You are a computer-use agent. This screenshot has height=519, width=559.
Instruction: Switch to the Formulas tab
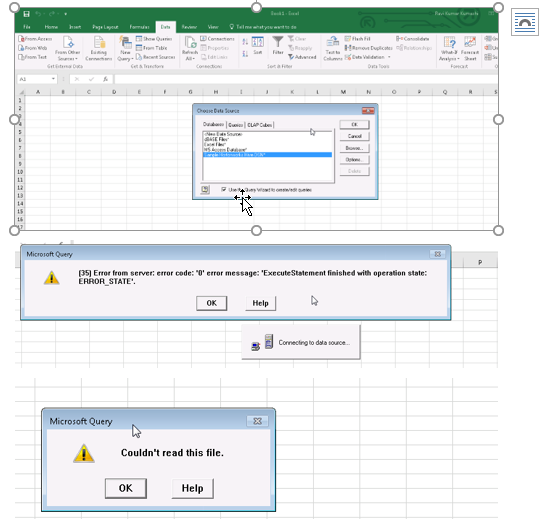139,27
